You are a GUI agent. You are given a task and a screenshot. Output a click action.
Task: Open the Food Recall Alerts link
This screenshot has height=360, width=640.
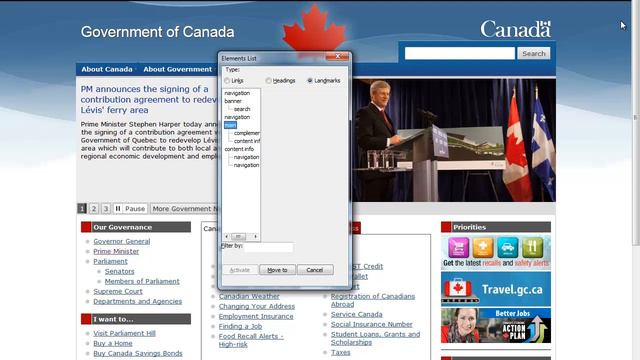251,340
